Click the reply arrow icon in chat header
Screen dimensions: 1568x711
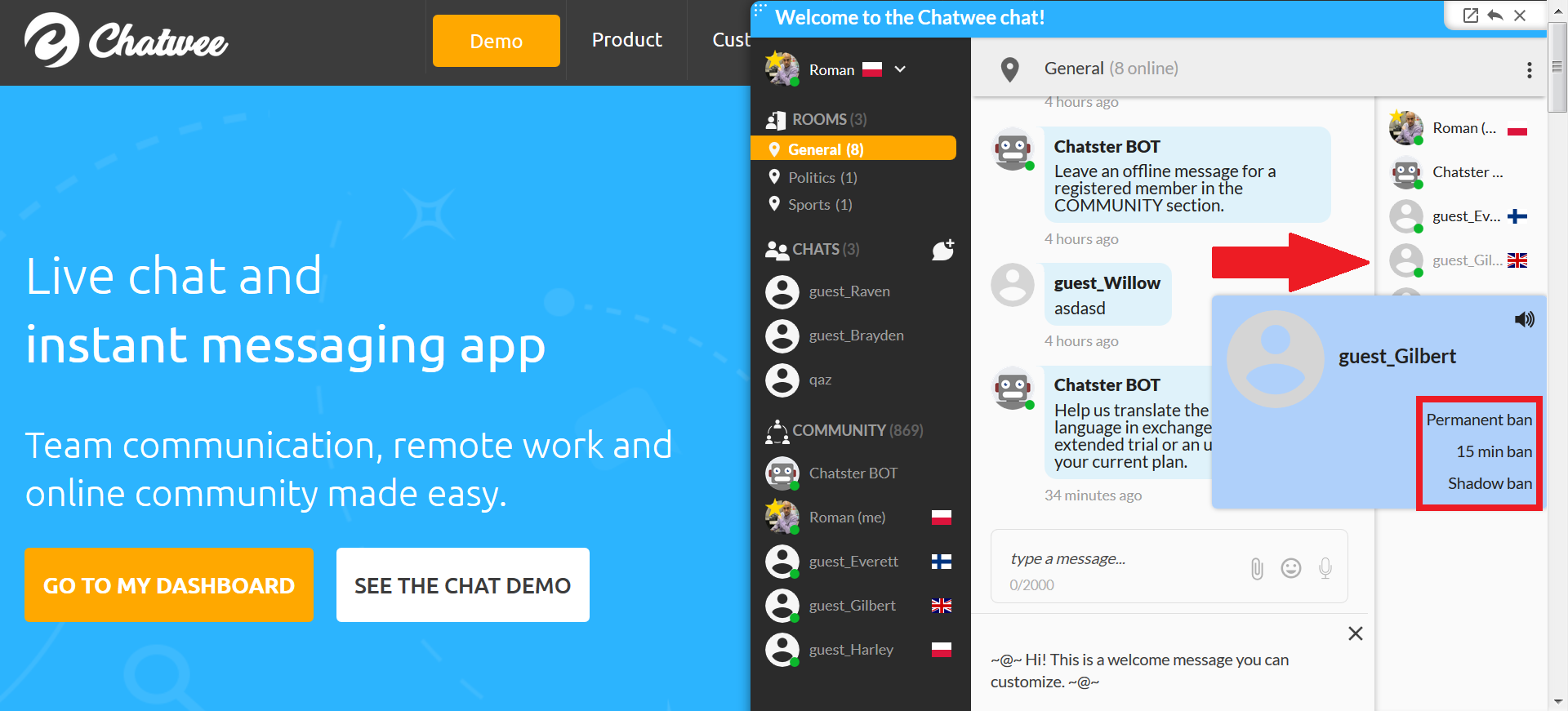(1494, 16)
